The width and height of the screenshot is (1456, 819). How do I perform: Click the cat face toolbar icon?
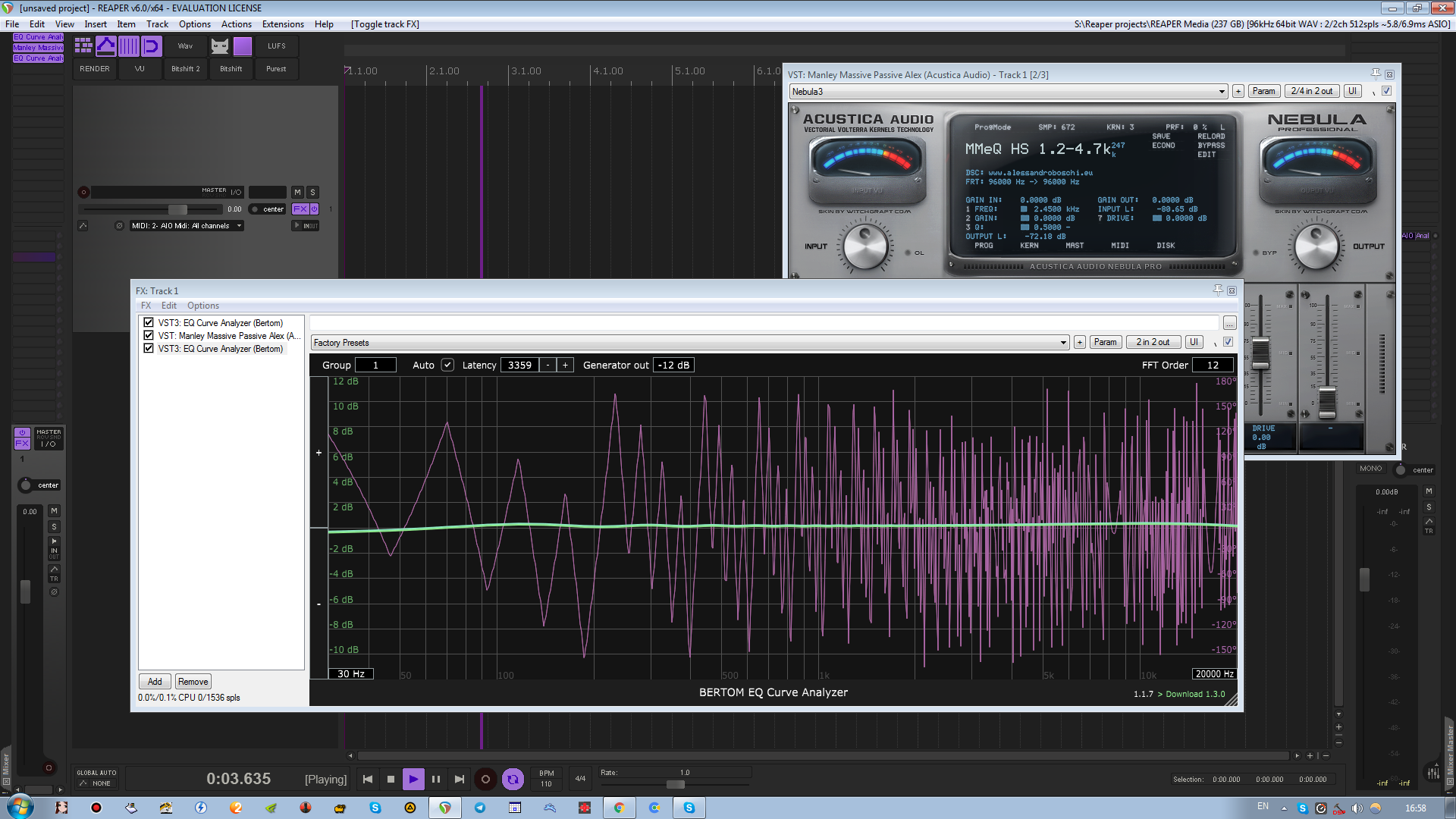click(220, 46)
